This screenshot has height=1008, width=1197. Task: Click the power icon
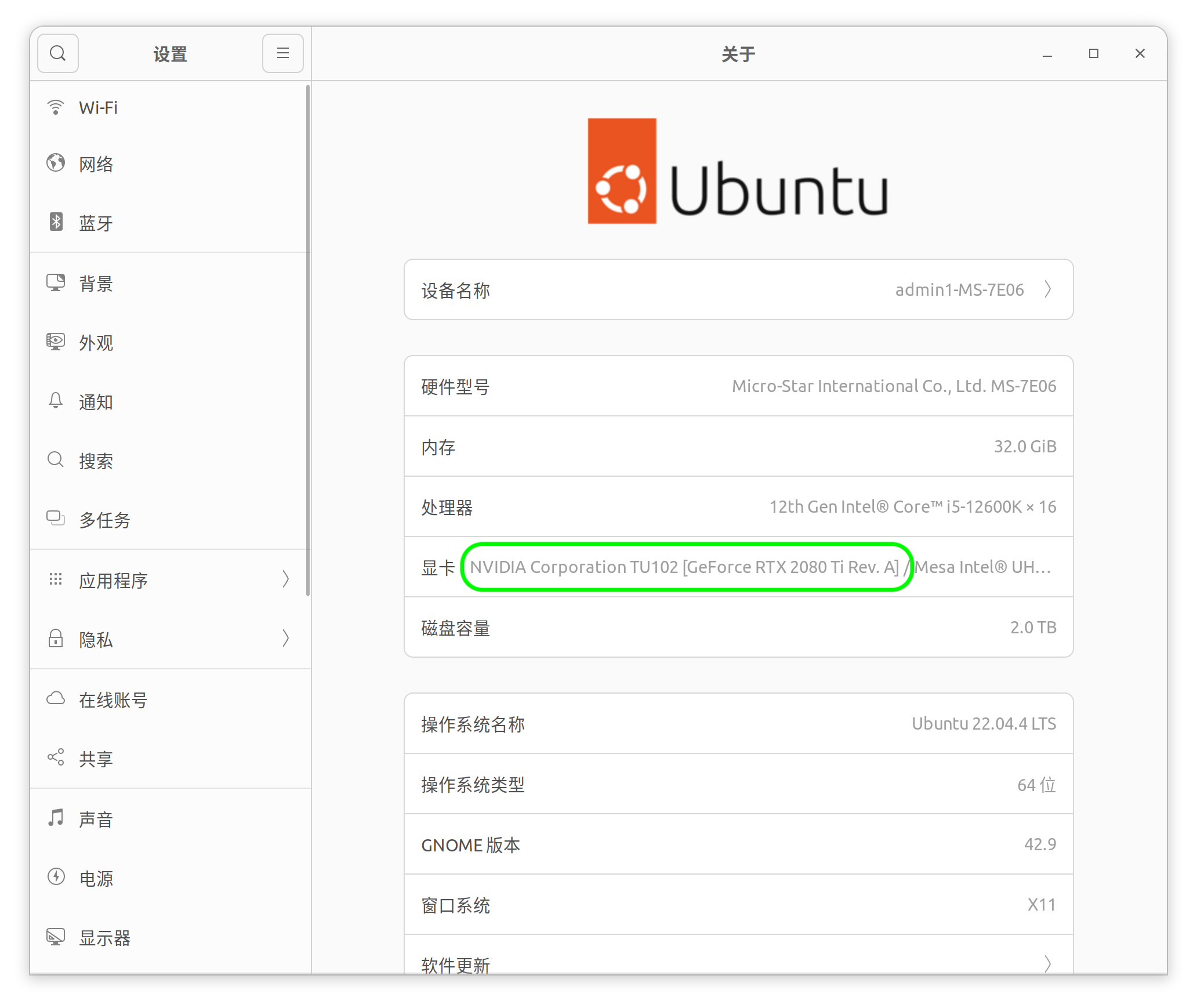coord(56,876)
